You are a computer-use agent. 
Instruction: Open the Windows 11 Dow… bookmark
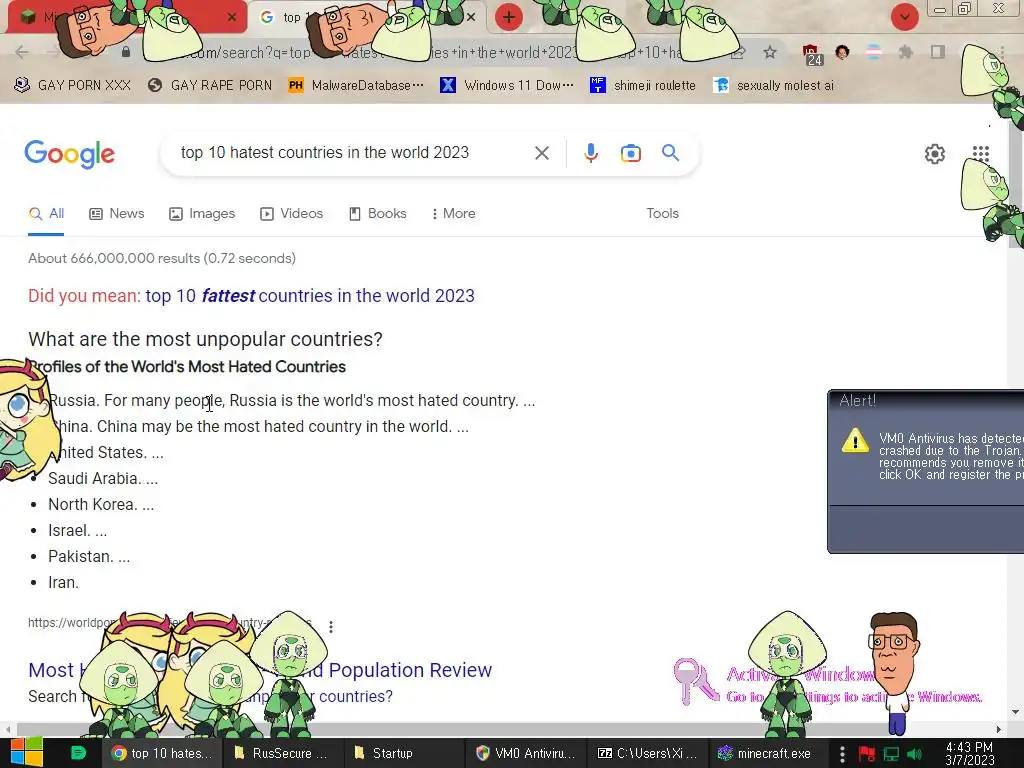click(x=507, y=86)
